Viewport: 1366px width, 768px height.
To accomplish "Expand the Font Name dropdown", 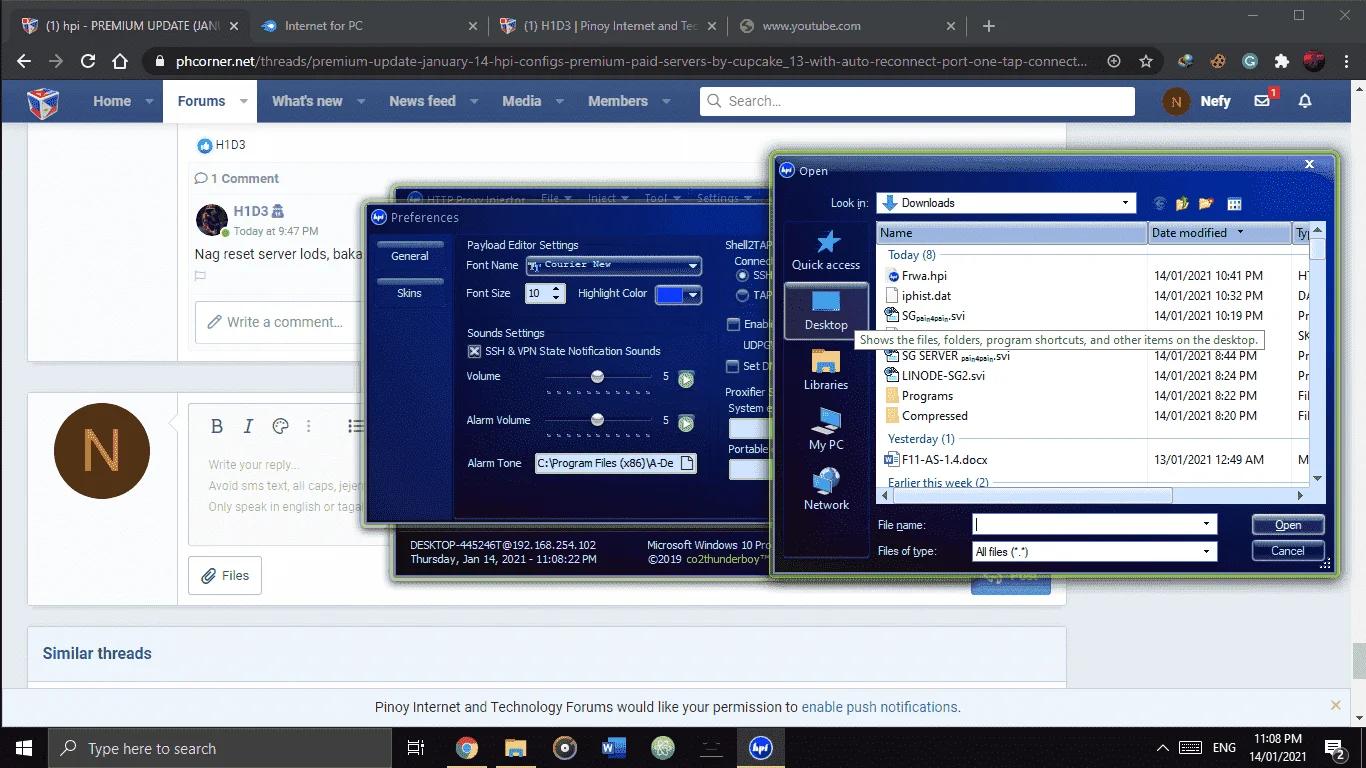I will [x=693, y=266].
